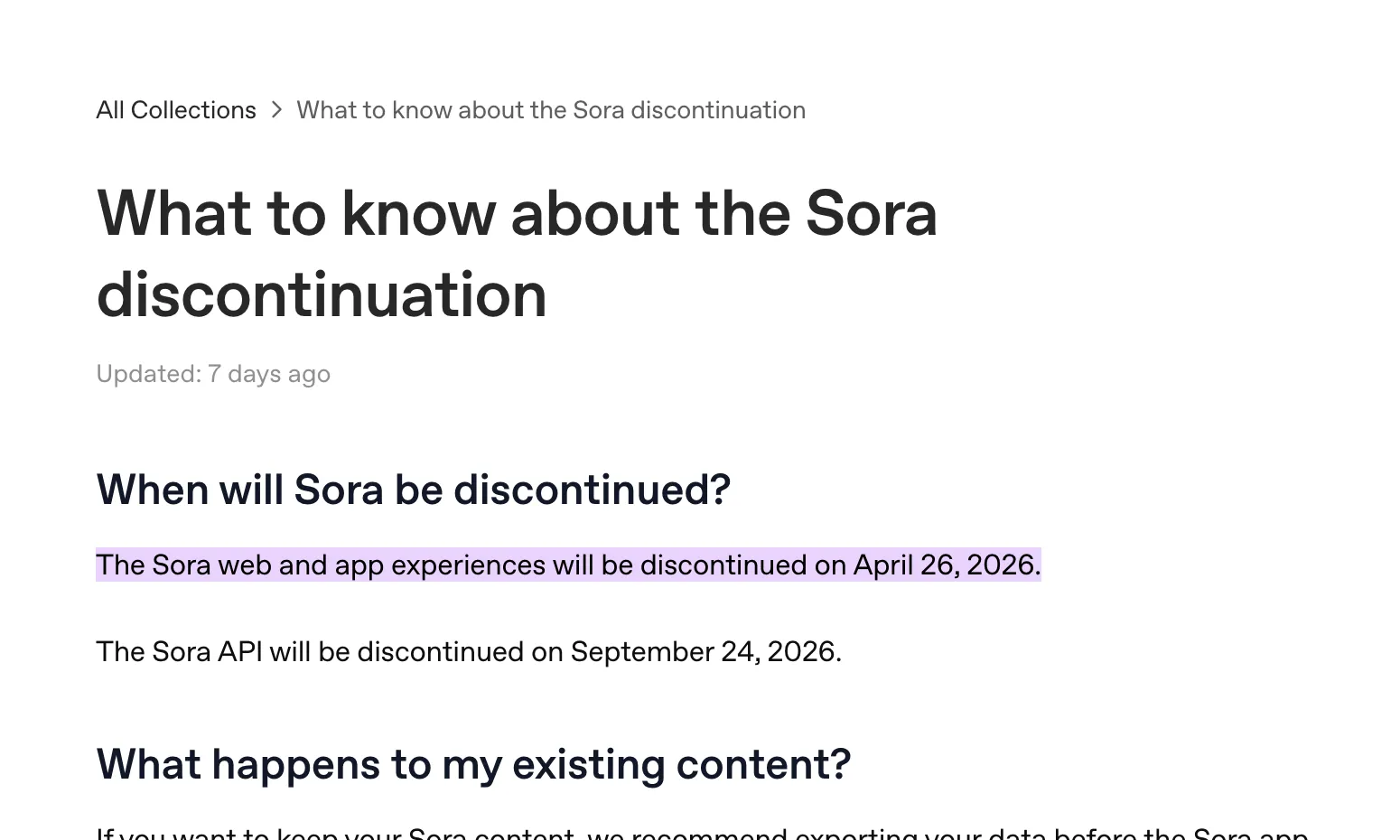Select the purple highlighted sentence about April 26
The image size is (1400, 840).
pos(568,565)
